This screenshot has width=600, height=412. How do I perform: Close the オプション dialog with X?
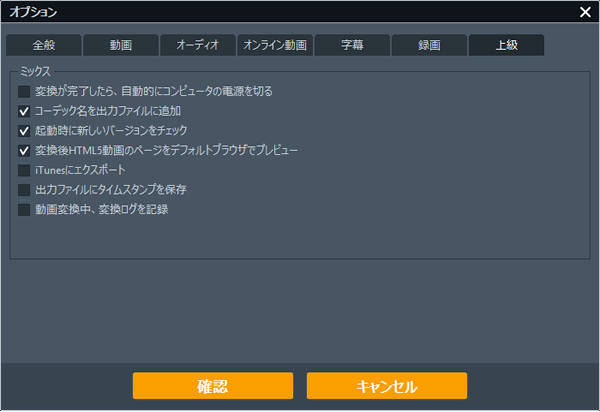pos(585,12)
